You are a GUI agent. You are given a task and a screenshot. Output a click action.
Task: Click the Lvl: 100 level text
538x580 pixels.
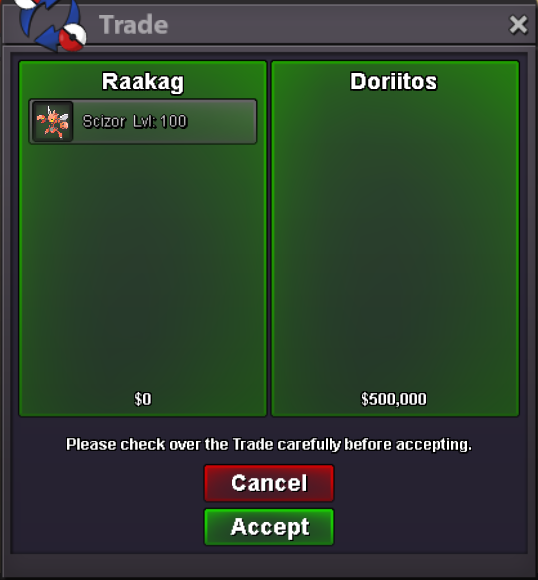point(160,121)
